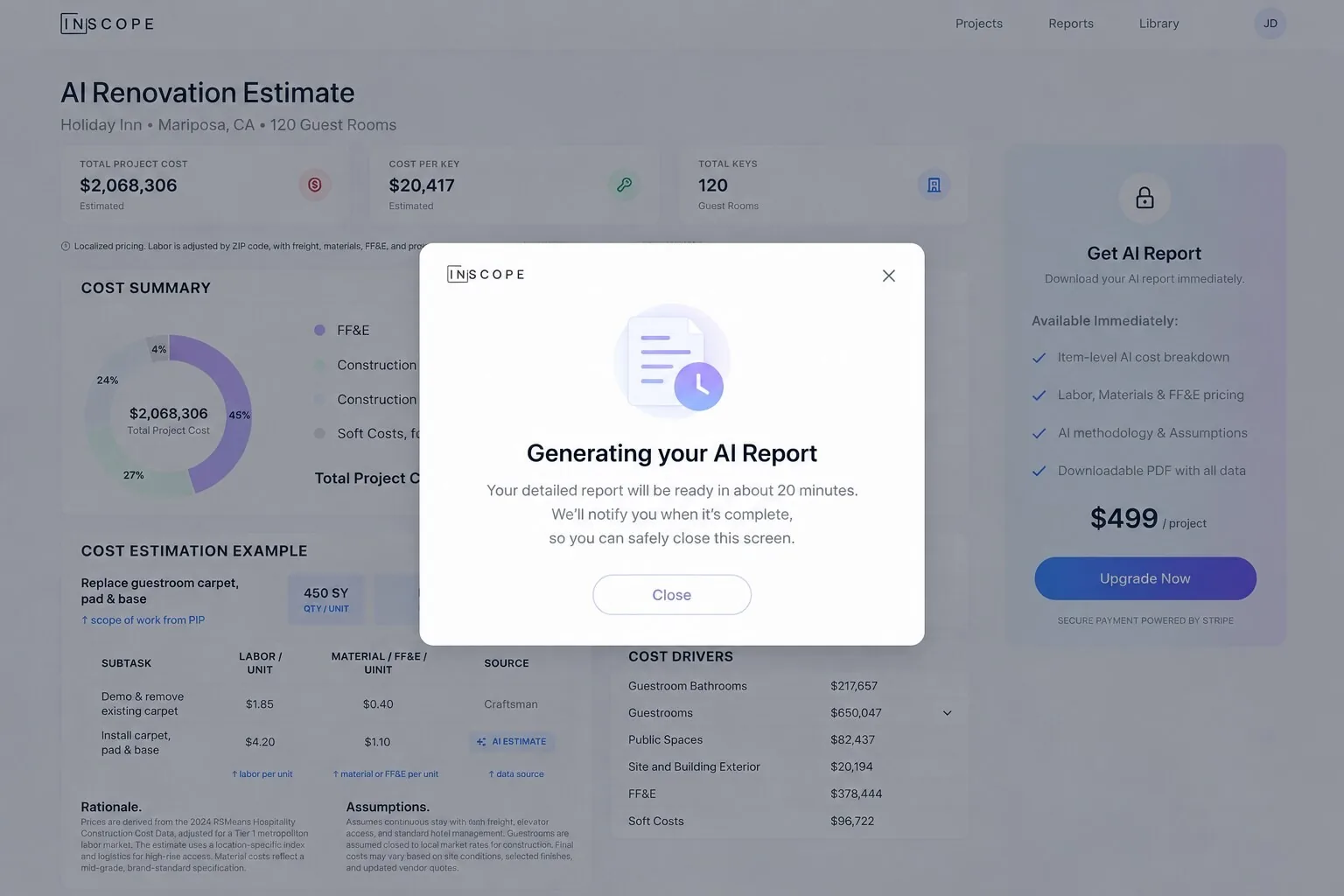Click the $378,444 FF&E cost value
1344x896 pixels.
(x=857, y=794)
